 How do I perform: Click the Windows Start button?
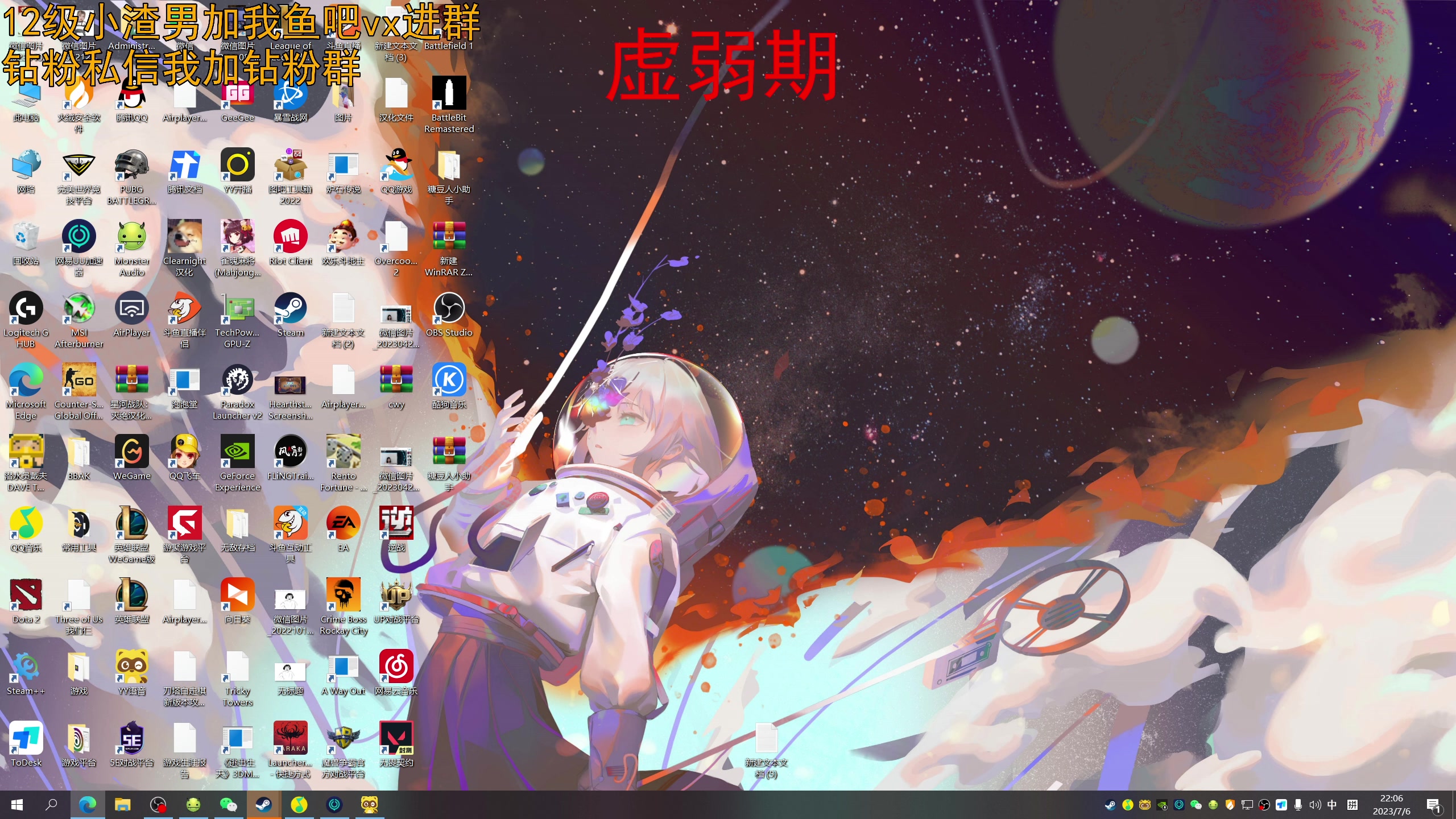(17, 805)
